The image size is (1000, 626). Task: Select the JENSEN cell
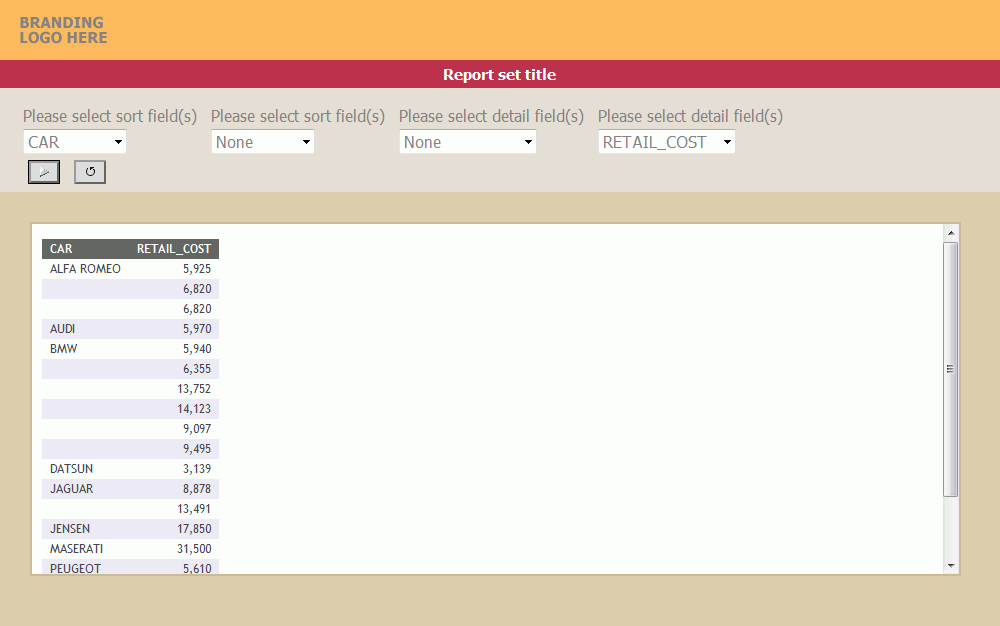click(x=70, y=528)
